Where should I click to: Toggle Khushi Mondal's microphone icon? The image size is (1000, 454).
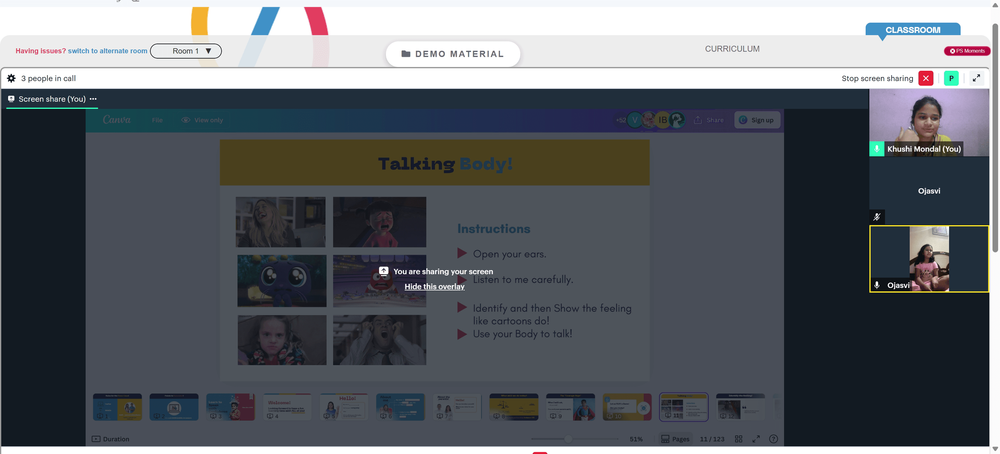[877, 149]
